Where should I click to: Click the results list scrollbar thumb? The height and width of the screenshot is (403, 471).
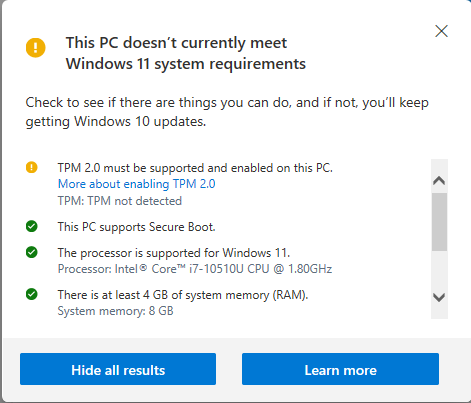[439, 222]
